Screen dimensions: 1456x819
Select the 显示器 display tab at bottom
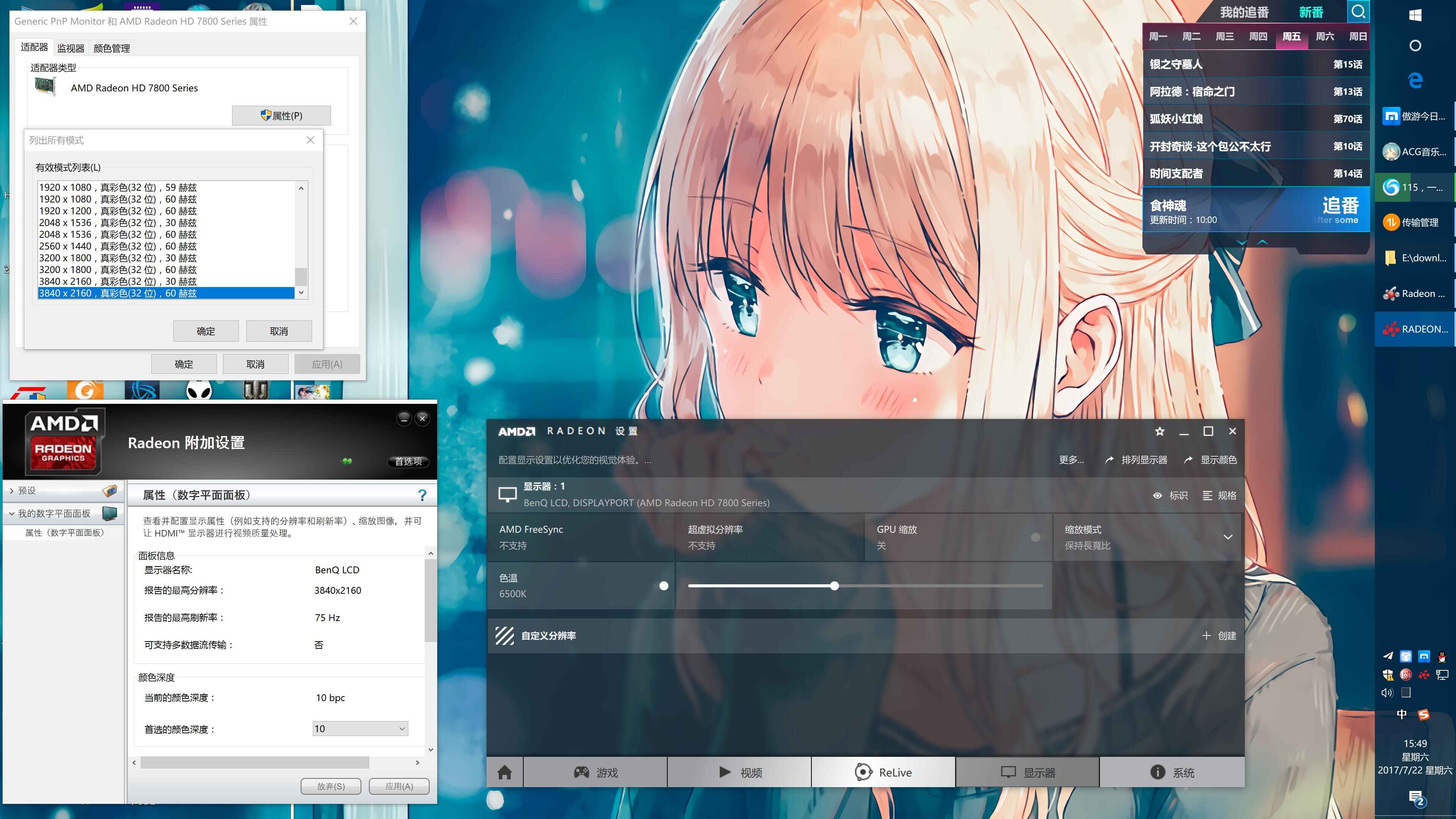click(1028, 772)
